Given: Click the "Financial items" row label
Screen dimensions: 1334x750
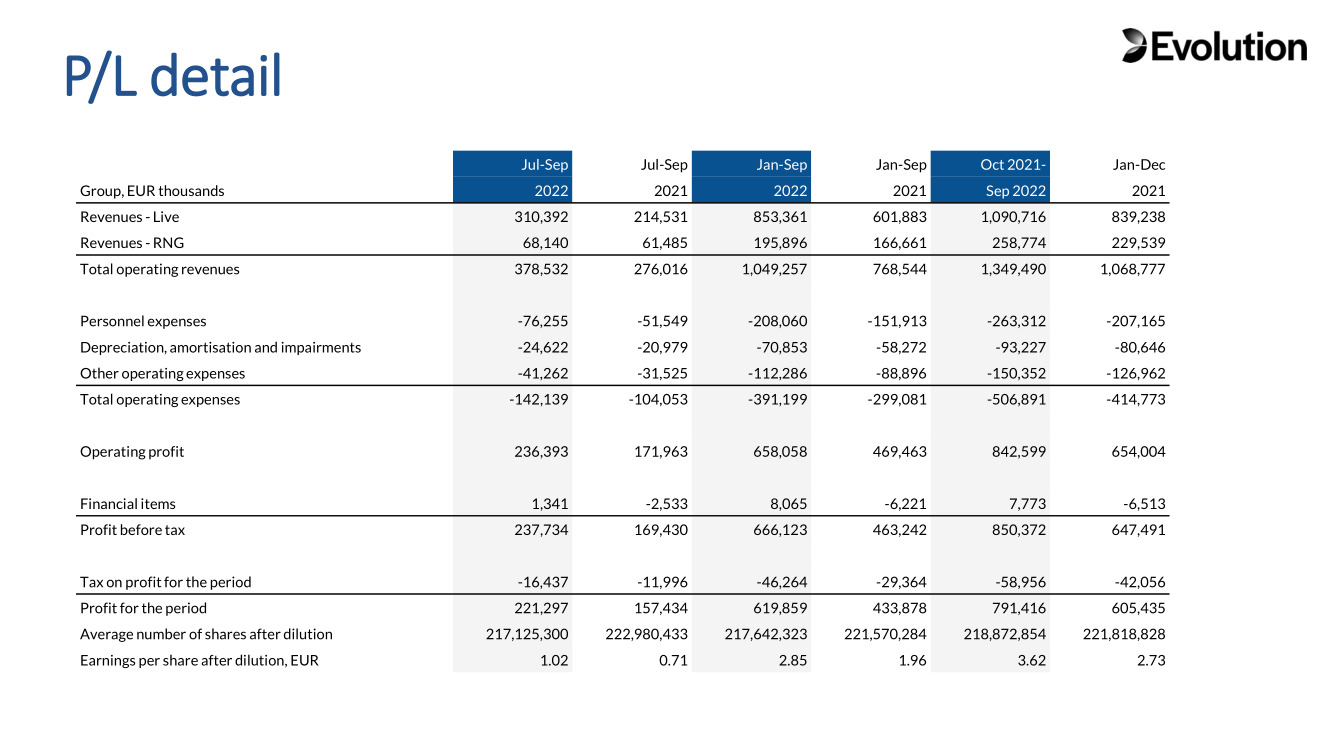Looking at the screenshot, I should [x=128, y=504].
